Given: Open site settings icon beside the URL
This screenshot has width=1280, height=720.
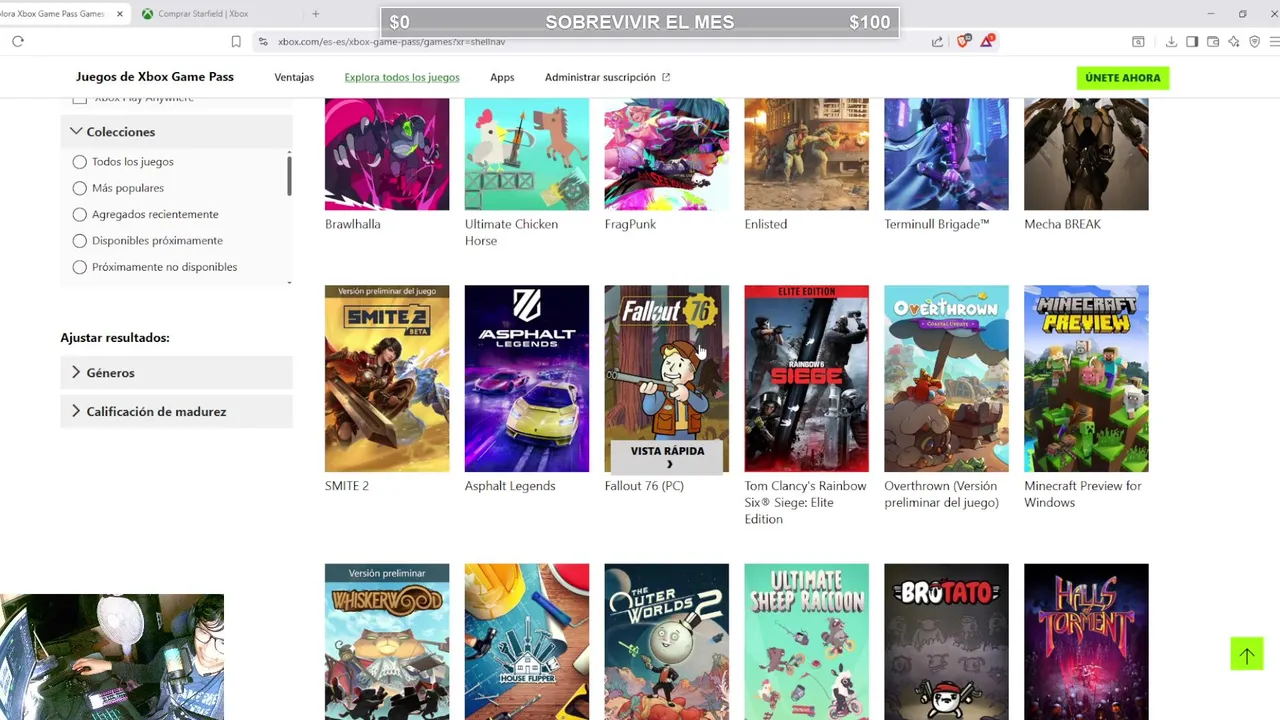Looking at the screenshot, I should (x=263, y=41).
